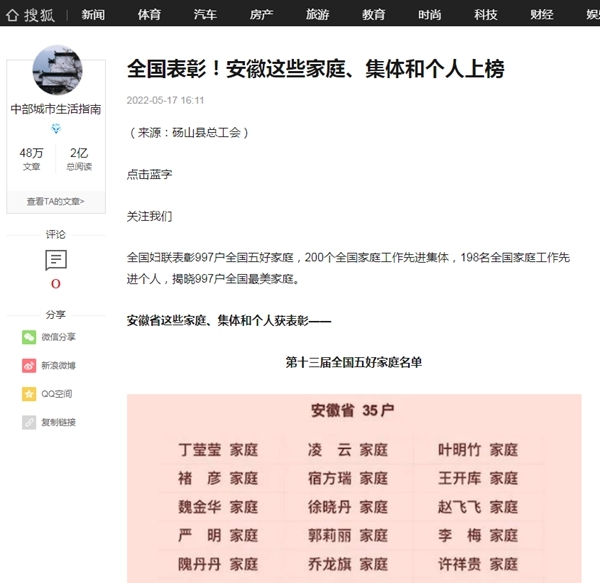The image size is (600, 583).
Task: Share to Sina Weibo icon
Action: tap(29, 366)
